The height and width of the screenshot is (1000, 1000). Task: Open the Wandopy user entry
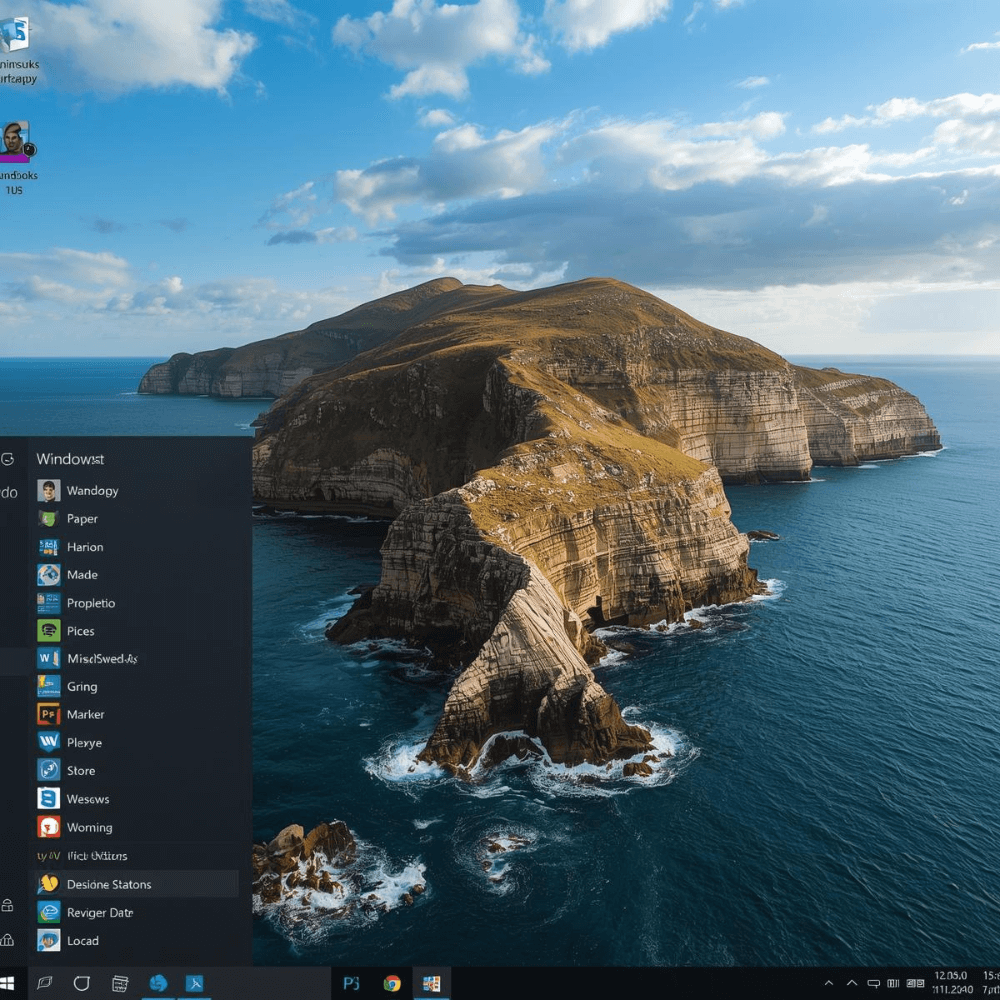coord(92,491)
